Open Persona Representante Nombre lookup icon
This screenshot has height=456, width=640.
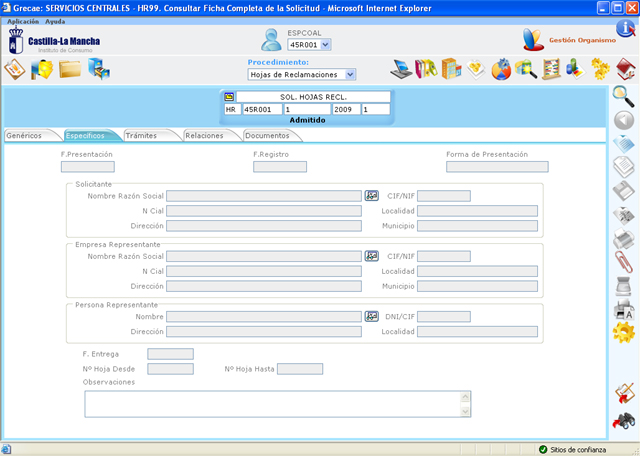pyautogui.click(x=371, y=317)
